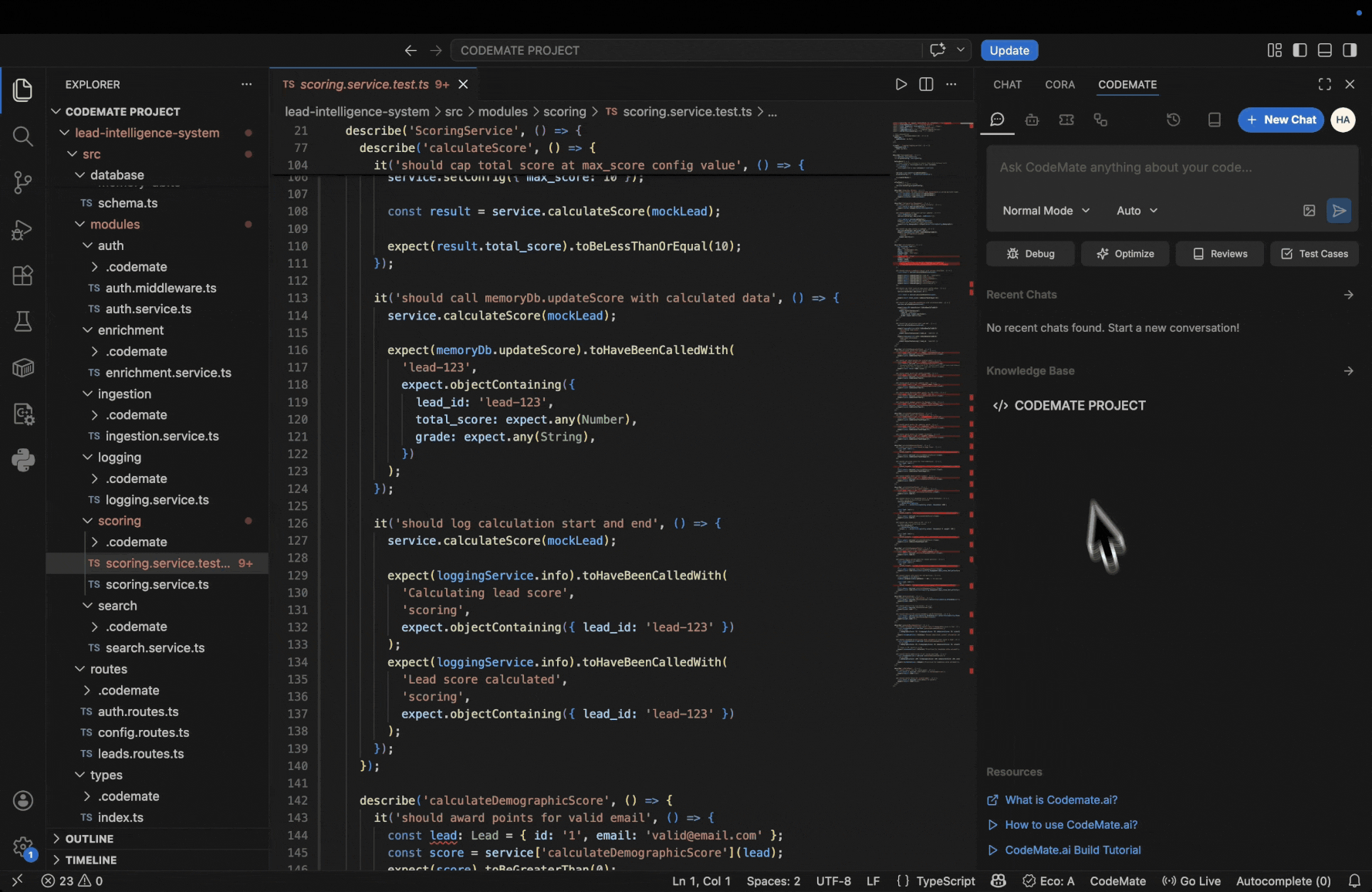
Task: Open the Normal Mode dropdown
Action: [x=1046, y=211]
